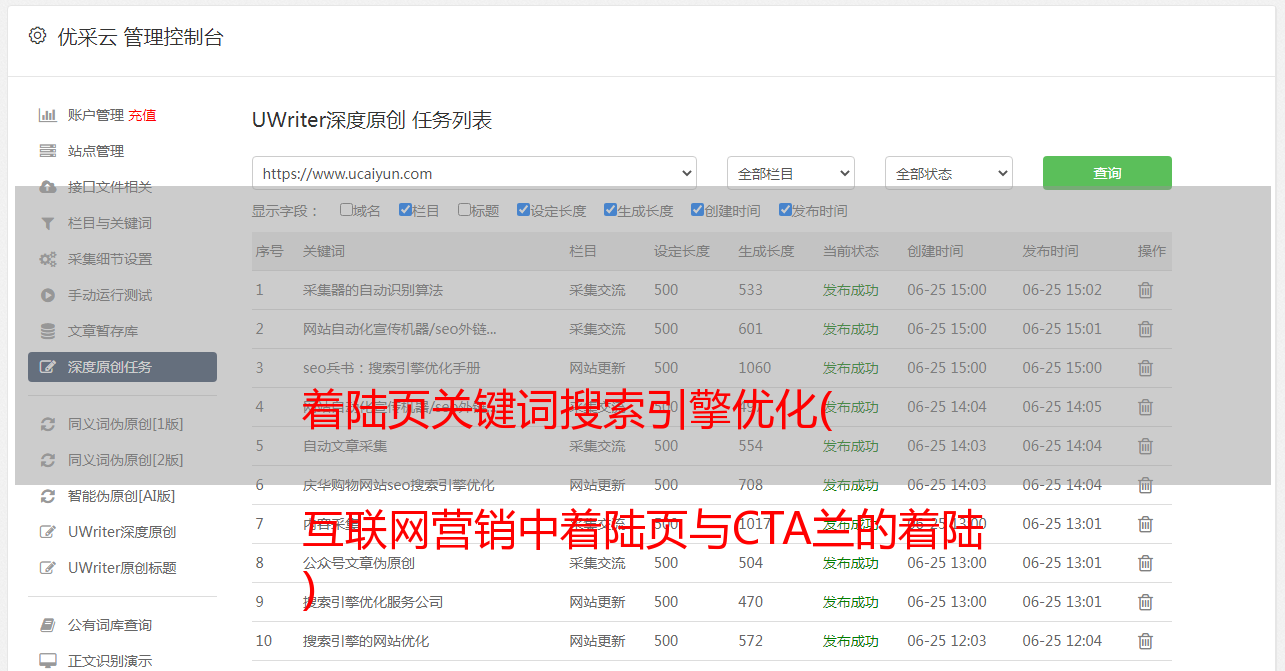Delete the task 搜索引擎优化服务公司
This screenshot has width=1285, height=671.
click(x=1145, y=602)
